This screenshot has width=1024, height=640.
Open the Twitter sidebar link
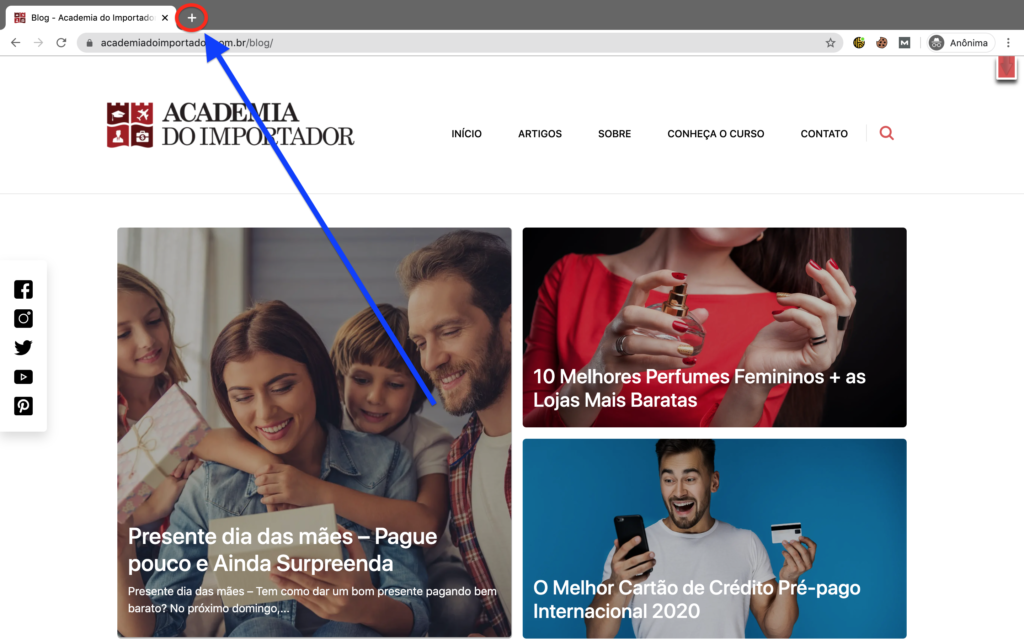[x=24, y=347]
